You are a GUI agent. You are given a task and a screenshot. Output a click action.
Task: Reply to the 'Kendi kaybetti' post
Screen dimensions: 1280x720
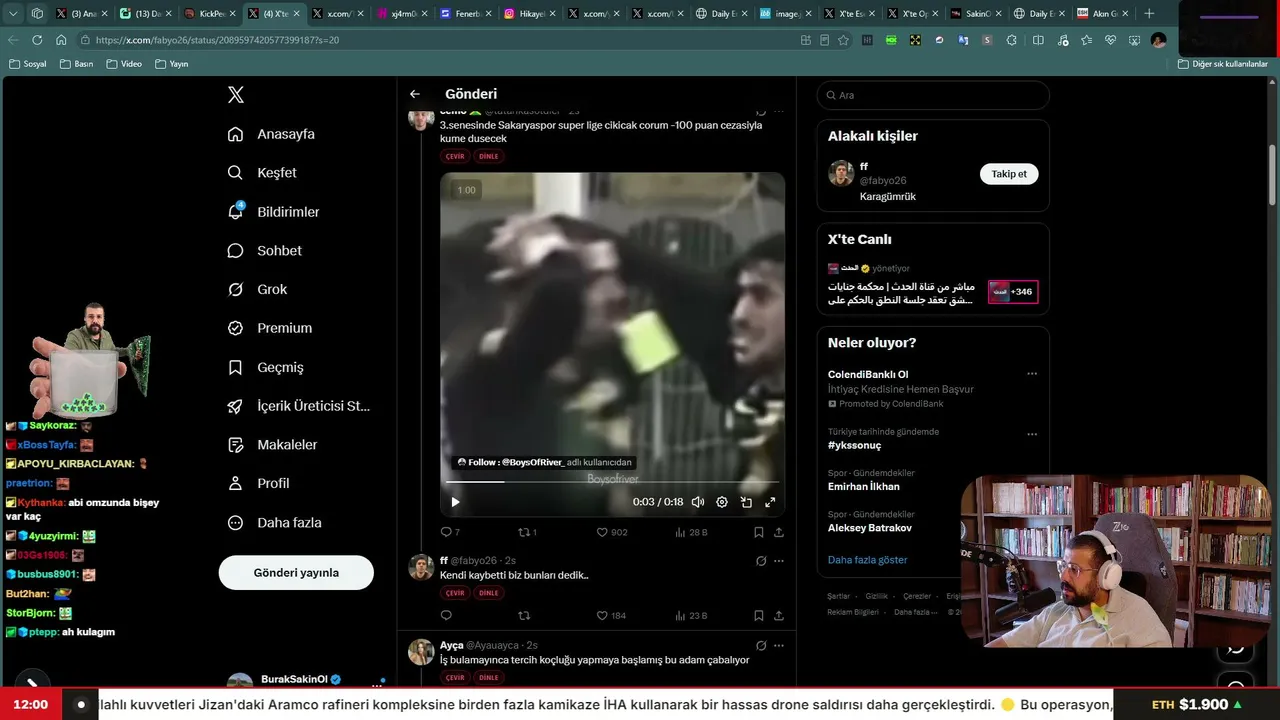click(x=446, y=615)
